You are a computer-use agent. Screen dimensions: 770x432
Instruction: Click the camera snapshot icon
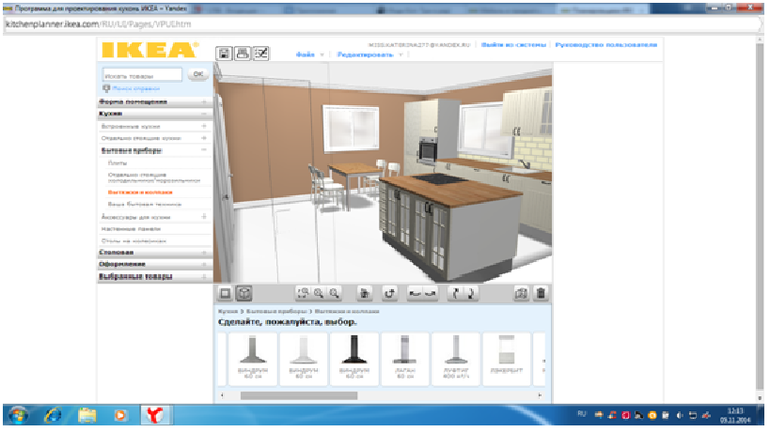pos(521,293)
